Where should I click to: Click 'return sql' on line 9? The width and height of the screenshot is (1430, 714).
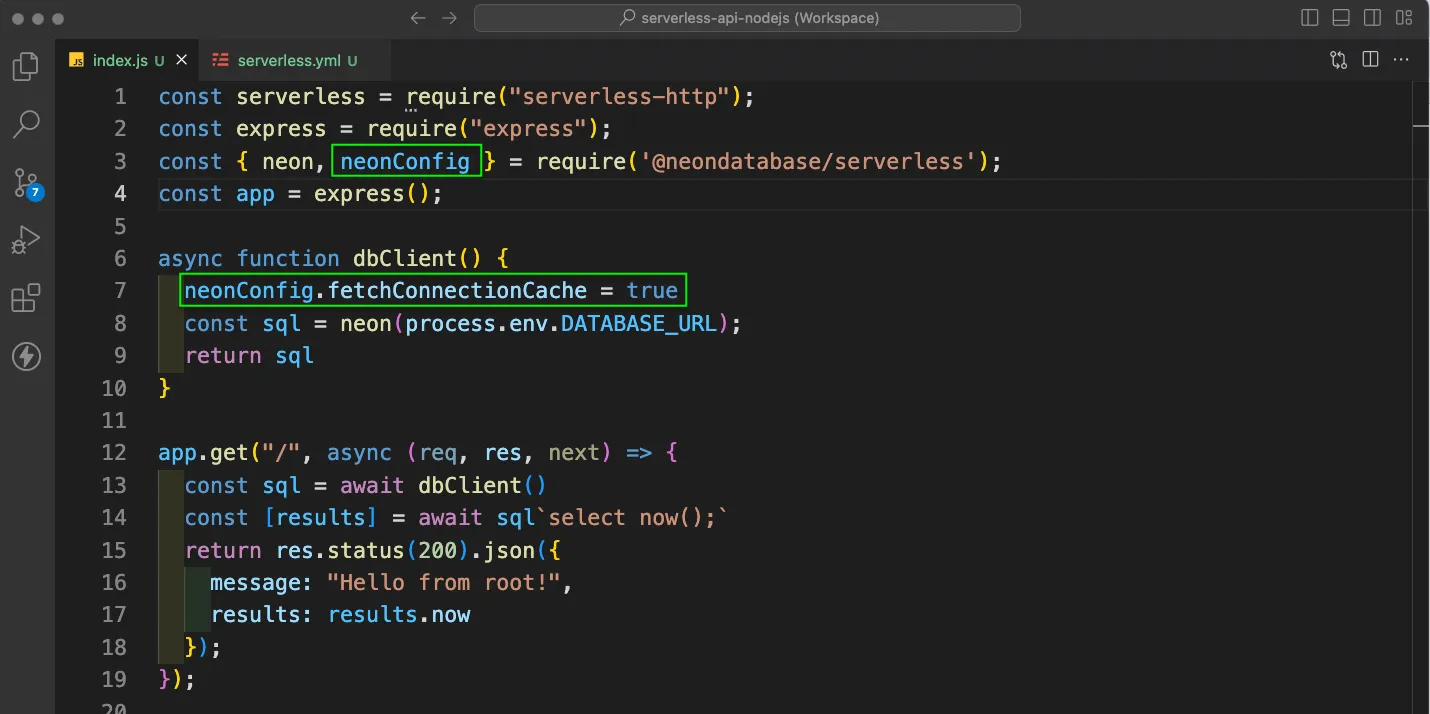[x=249, y=356]
